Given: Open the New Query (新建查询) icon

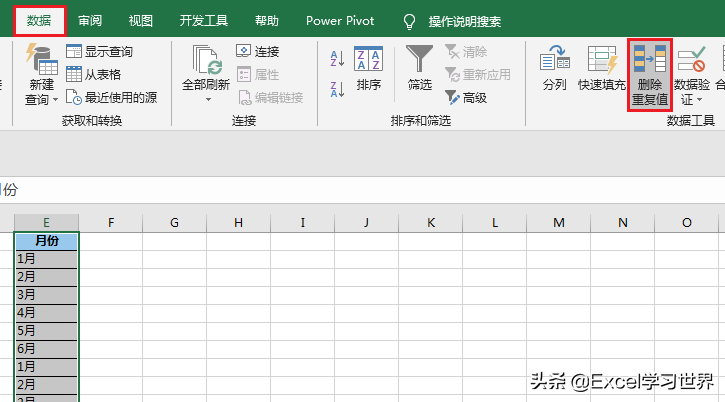Looking at the screenshot, I should tap(41, 60).
